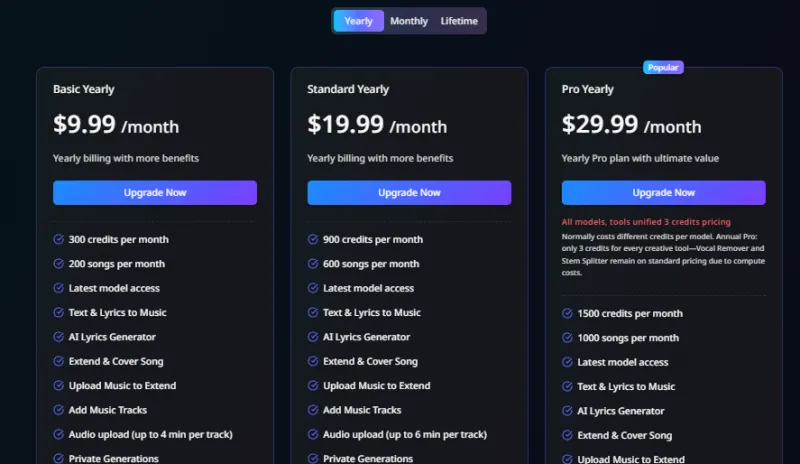
Task: Click checkmark icon beside 900 credits per month
Action: point(313,240)
